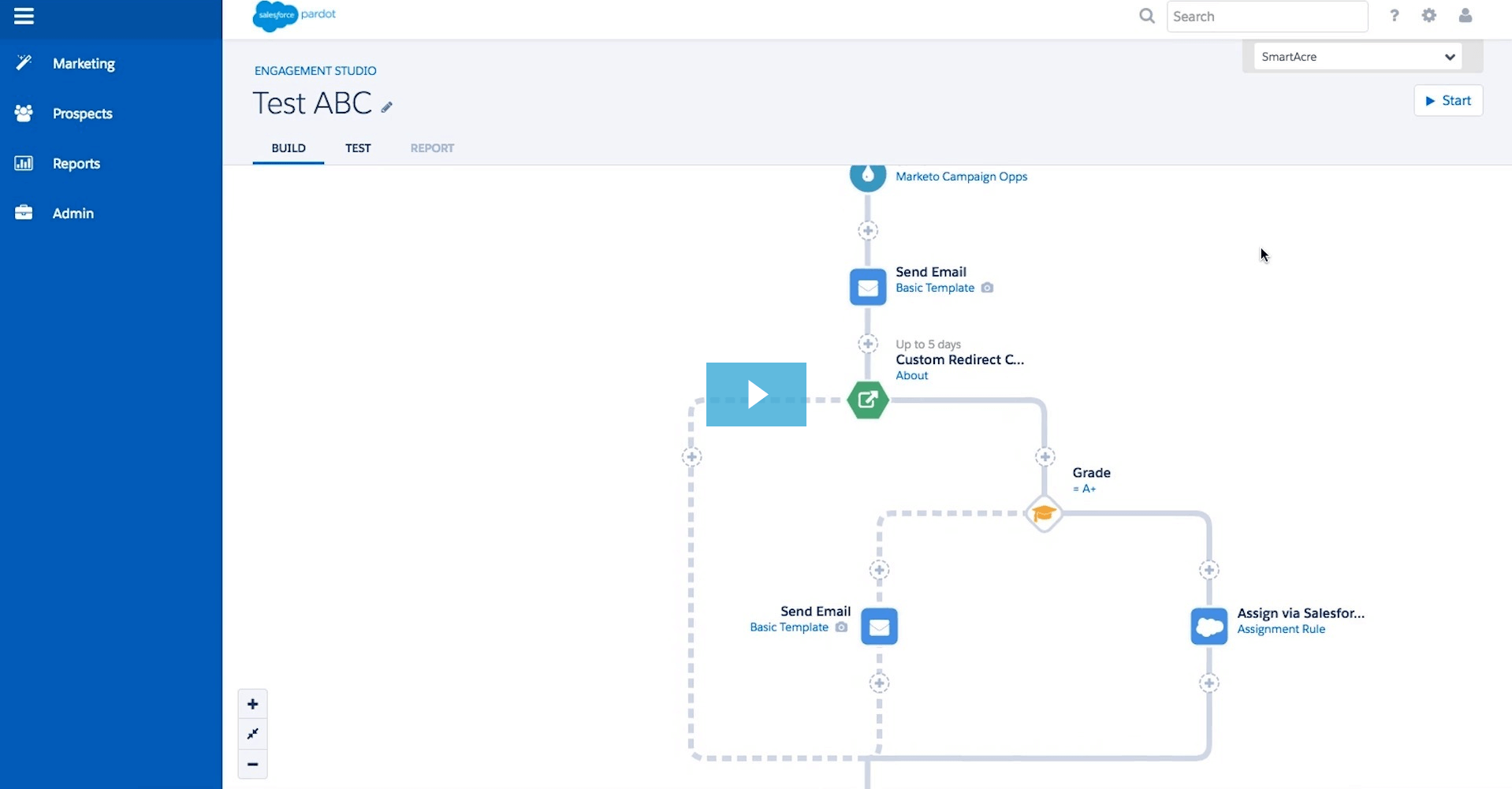Image resolution: width=1512 pixels, height=789 pixels.
Task: Edit the Test ABC name pencil icon
Action: [x=387, y=107]
